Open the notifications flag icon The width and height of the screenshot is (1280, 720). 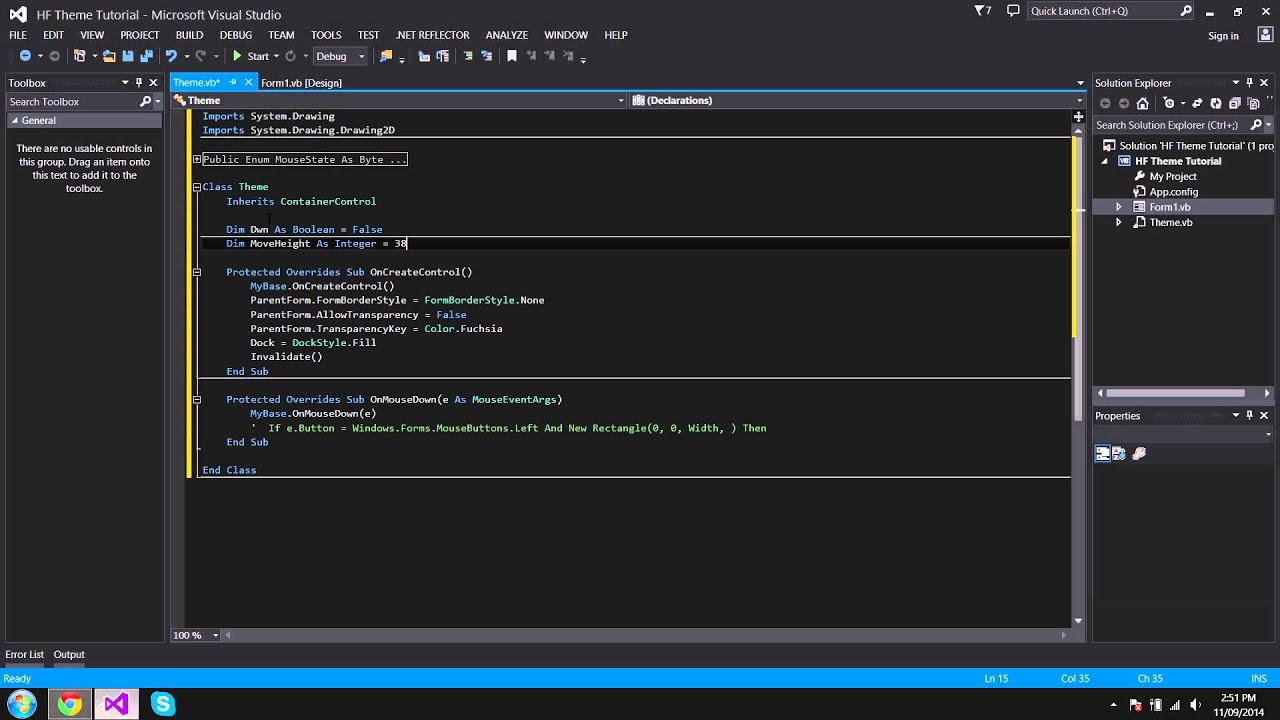pos(982,11)
